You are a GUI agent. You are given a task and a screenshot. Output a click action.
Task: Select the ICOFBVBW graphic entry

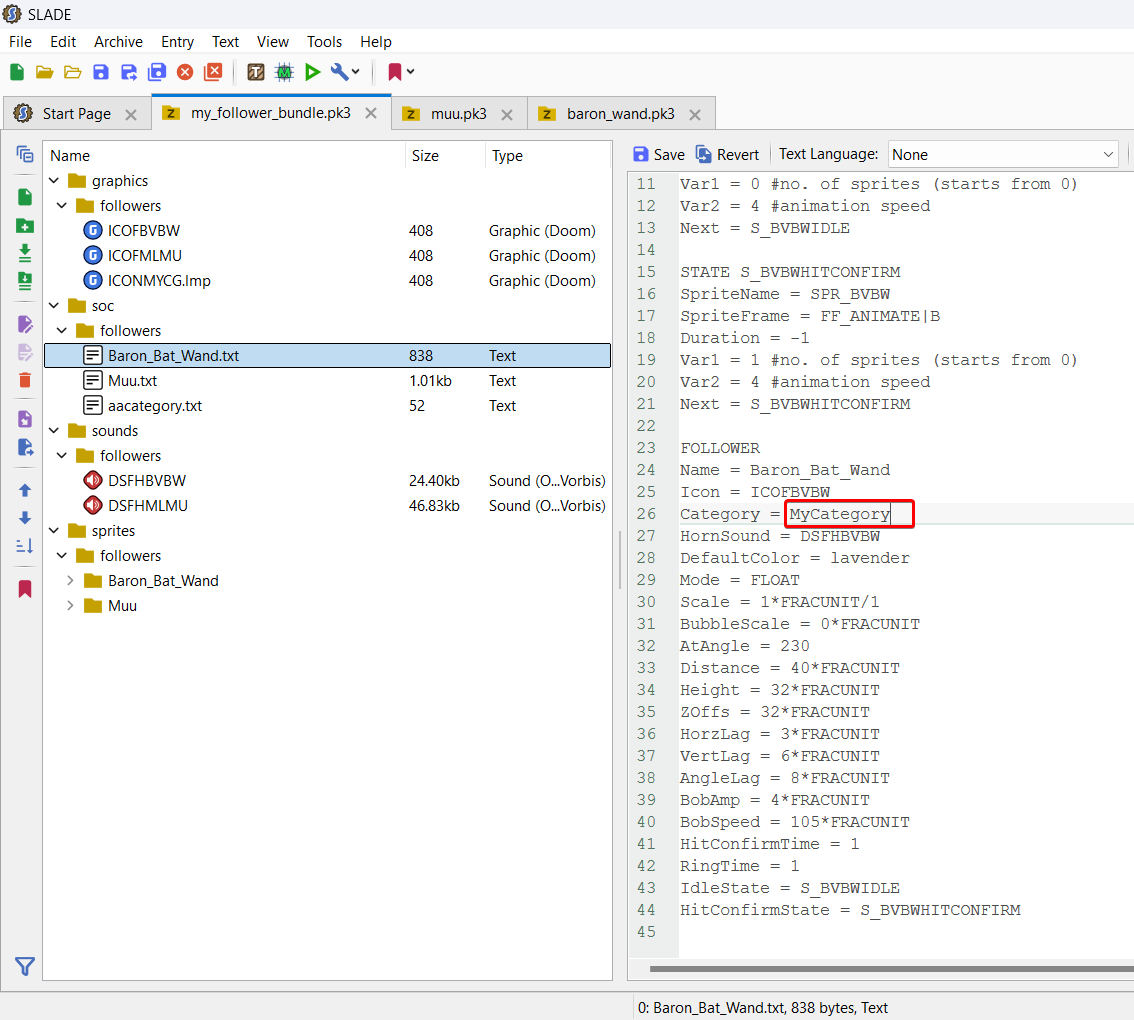[328, 231]
